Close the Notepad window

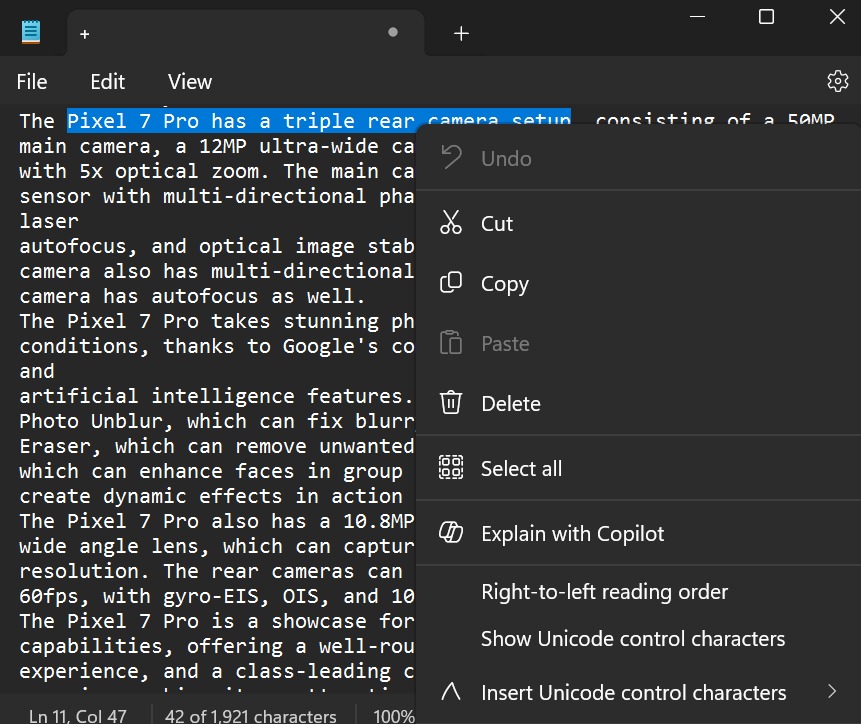837,17
